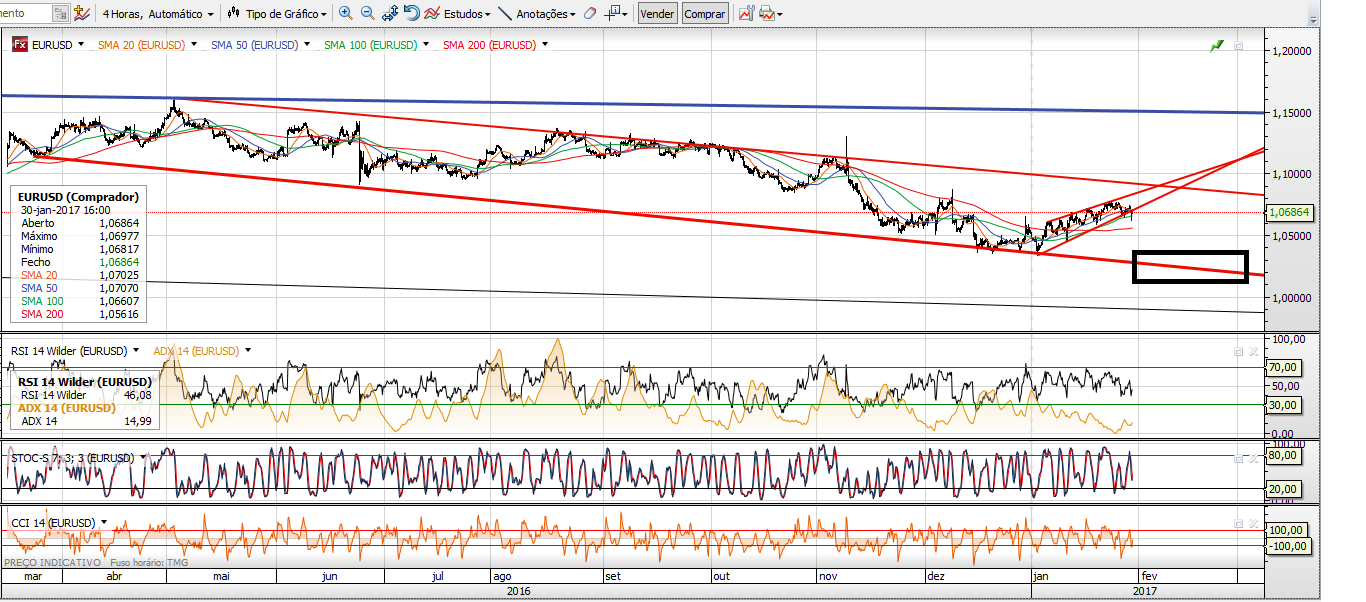Select the eraser tool in toolbar
1366x602 pixels.
click(590, 14)
